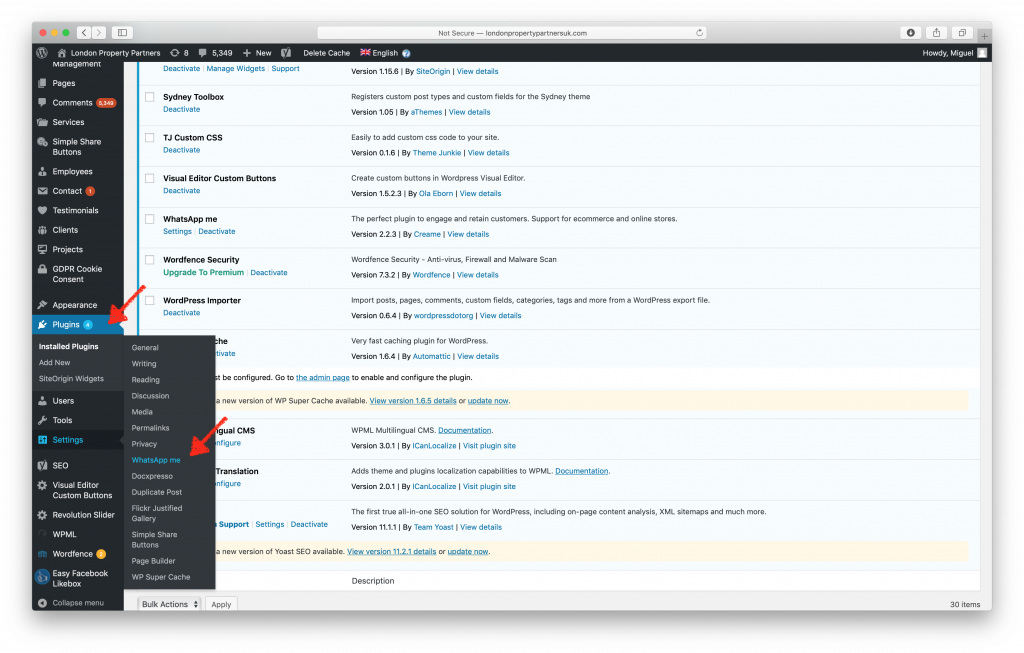The width and height of the screenshot is (1024, 653).
Task: Click the Testimonials heart icon
Action: tap(42, 210)
